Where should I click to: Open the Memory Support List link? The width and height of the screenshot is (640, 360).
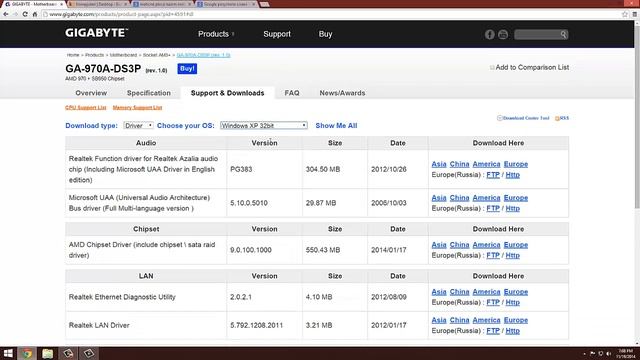137,108
